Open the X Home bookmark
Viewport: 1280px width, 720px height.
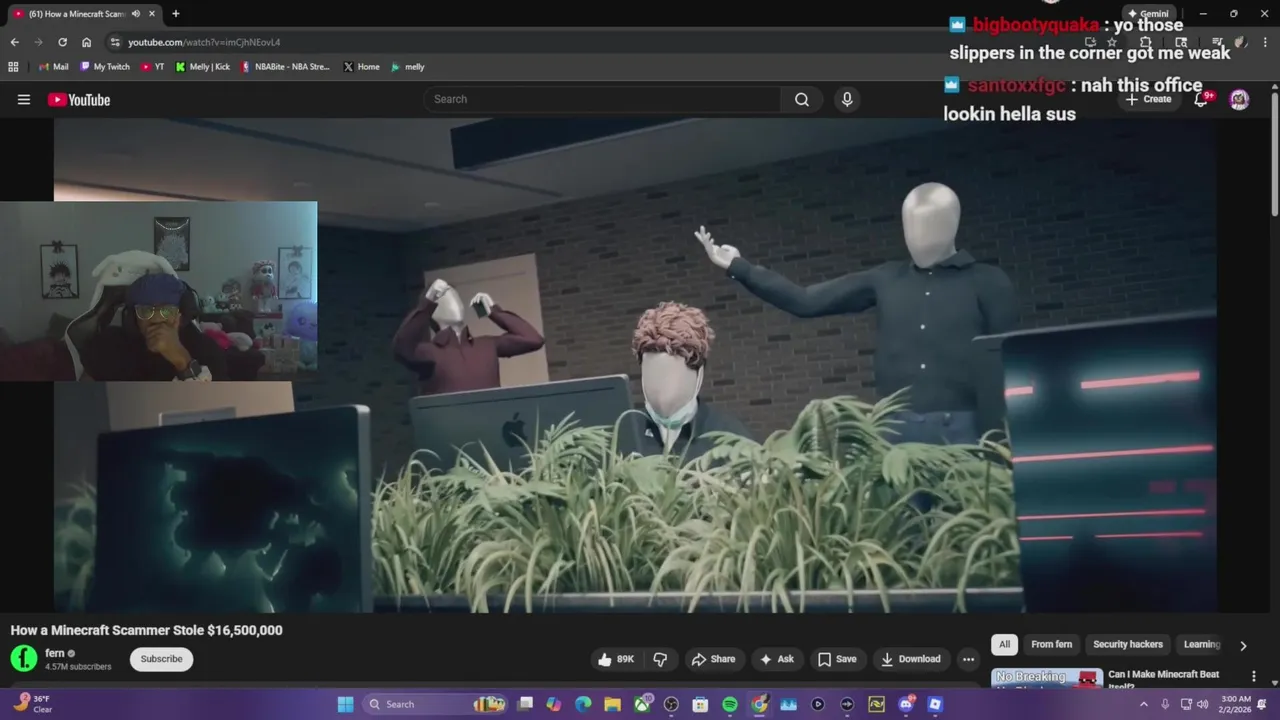(361, 67)
